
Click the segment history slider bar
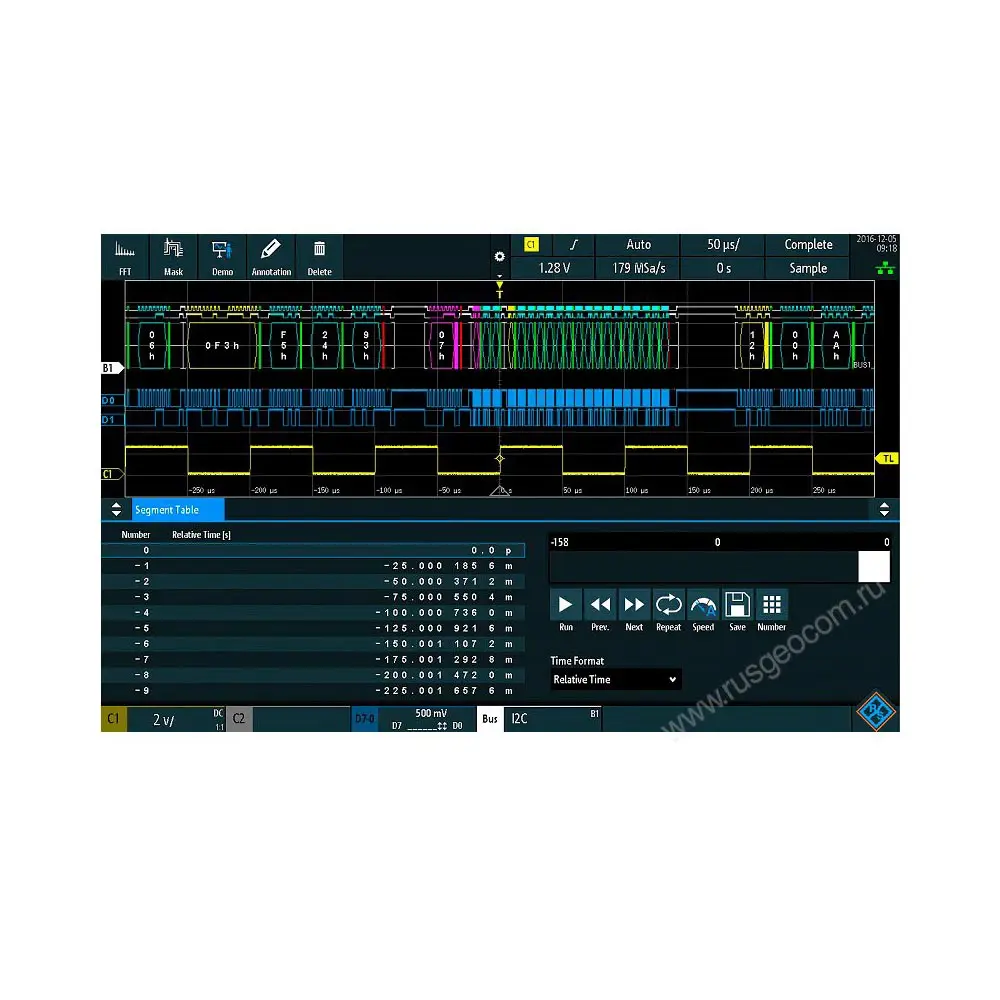(718, 567)
